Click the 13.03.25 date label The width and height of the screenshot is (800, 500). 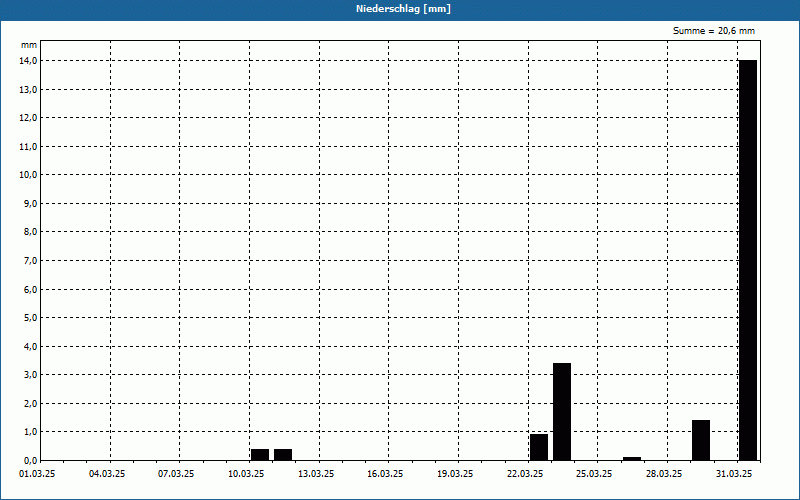tap(316, 474)
